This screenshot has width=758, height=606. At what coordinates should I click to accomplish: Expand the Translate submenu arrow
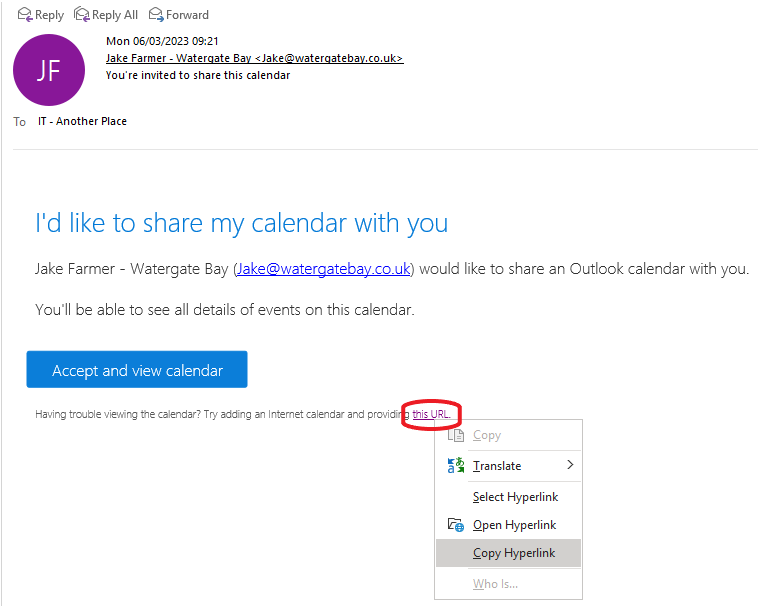(570, 465)
